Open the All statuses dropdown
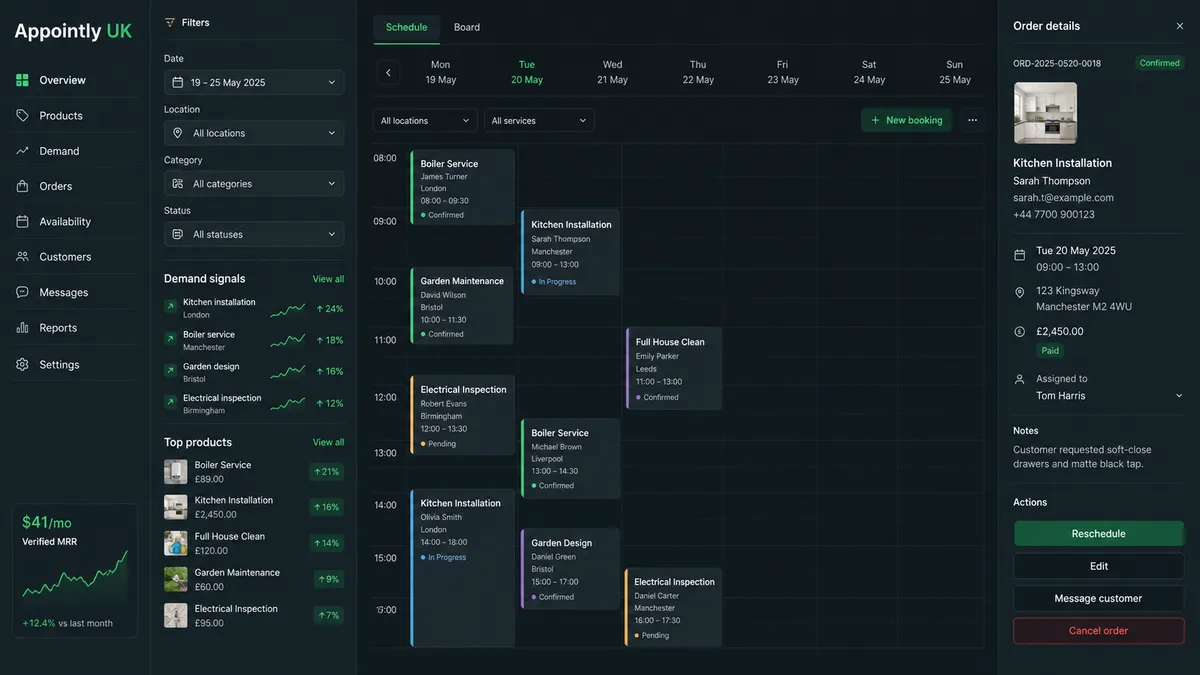1200x675 pixels. [254, 234]
